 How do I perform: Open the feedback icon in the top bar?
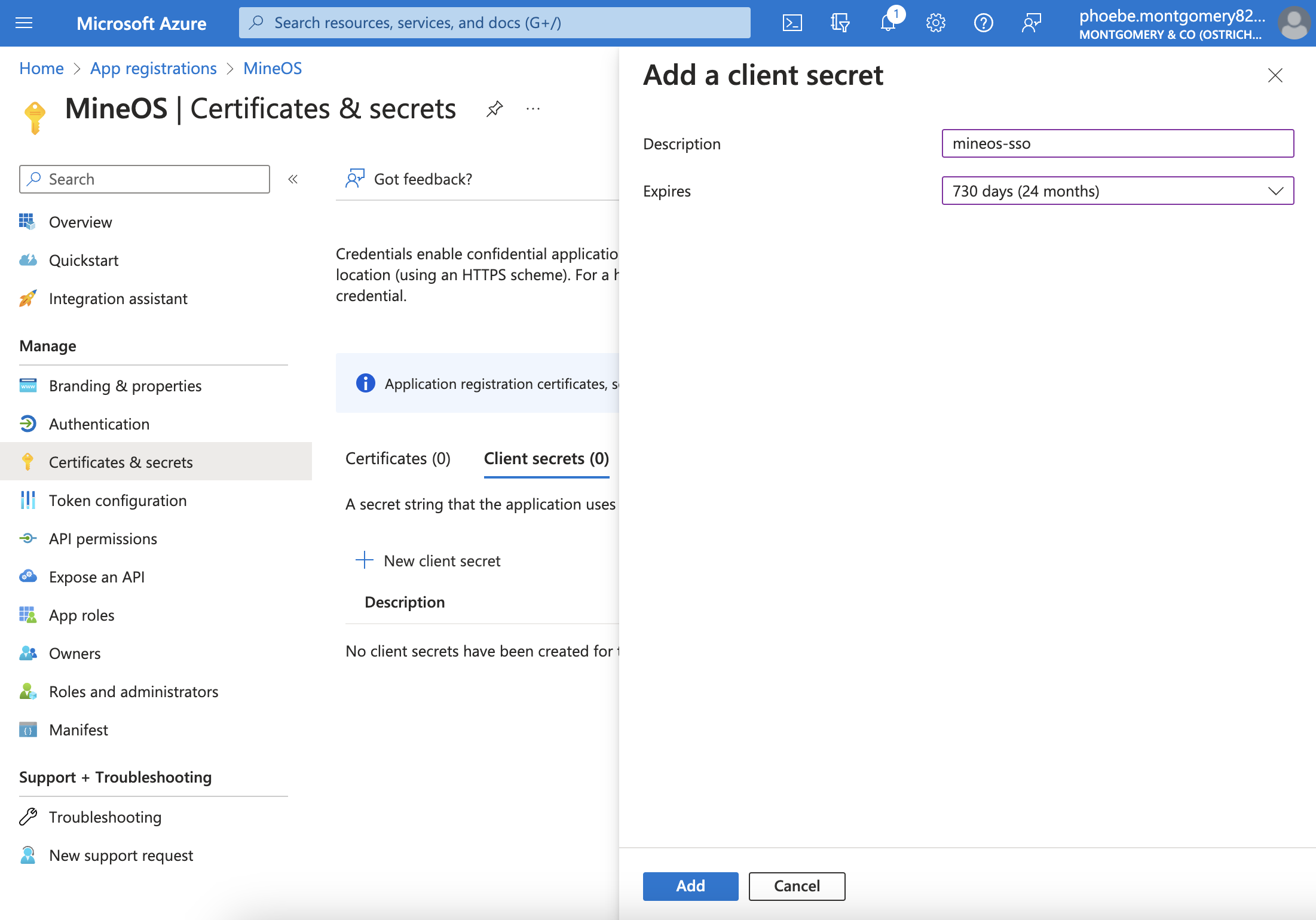click(x=1031, y=23)
